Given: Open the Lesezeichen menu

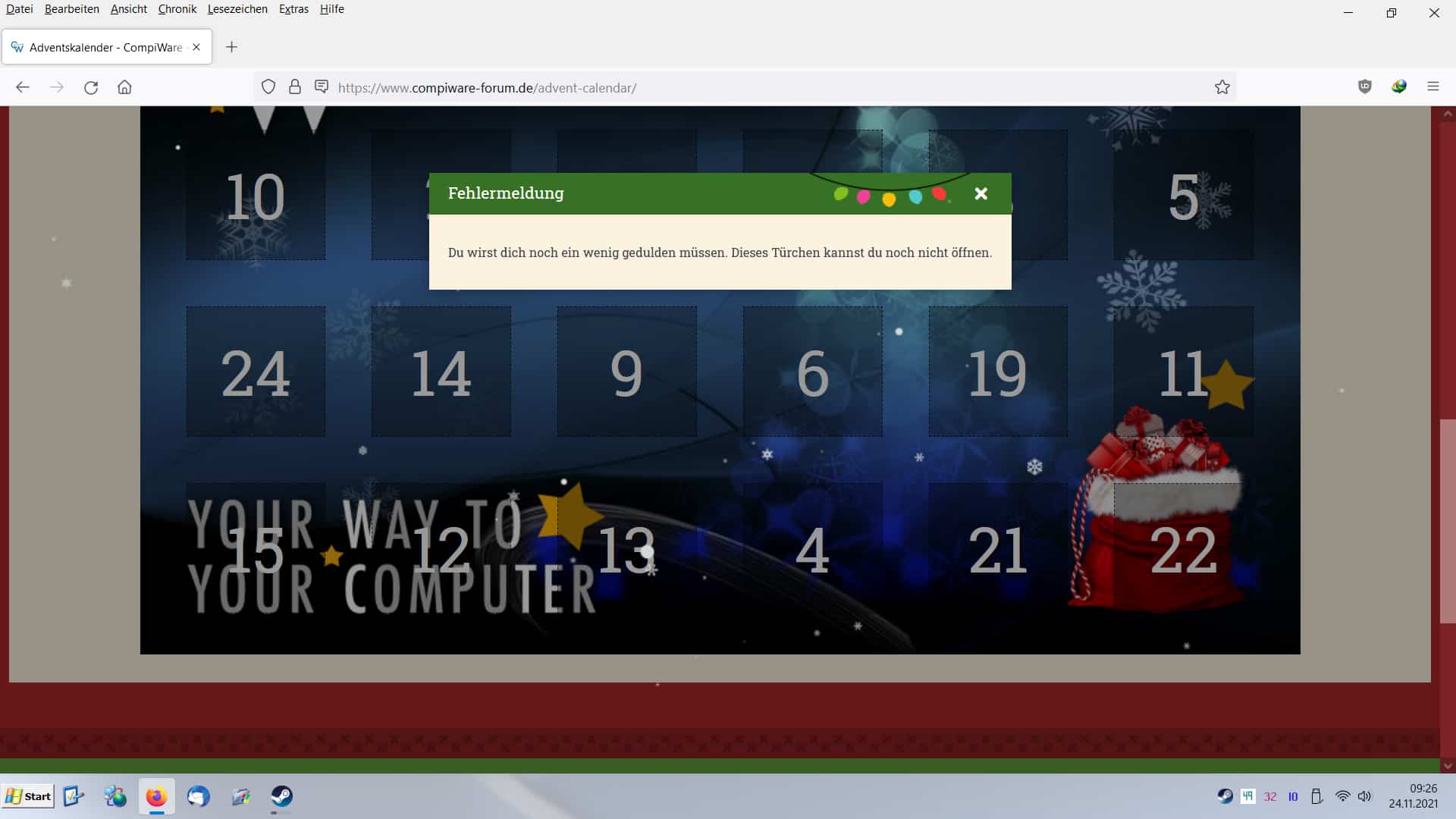Looking at the screenshot, I should click(237, 9).
